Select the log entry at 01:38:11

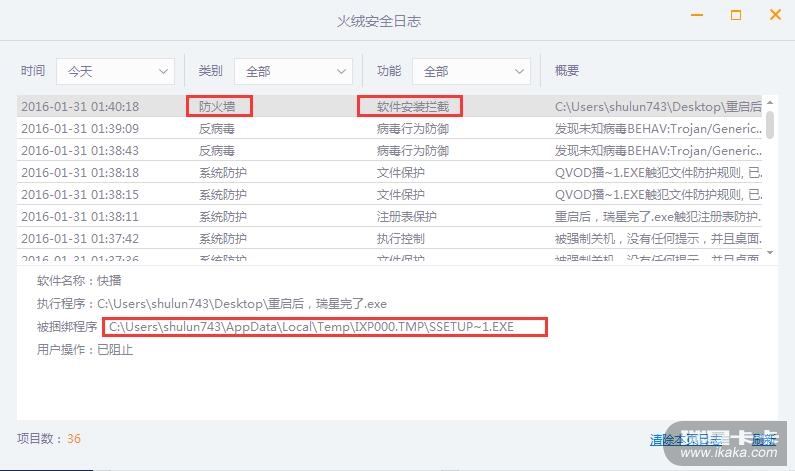coord(389,216)
